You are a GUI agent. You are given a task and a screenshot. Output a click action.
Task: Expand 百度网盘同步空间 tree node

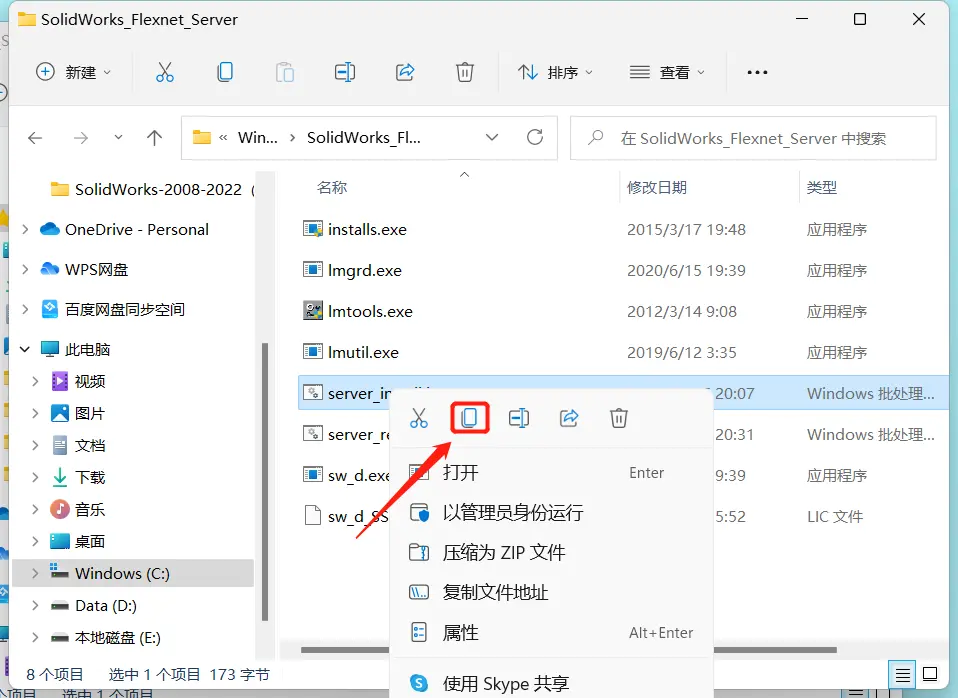click(25, 309)
